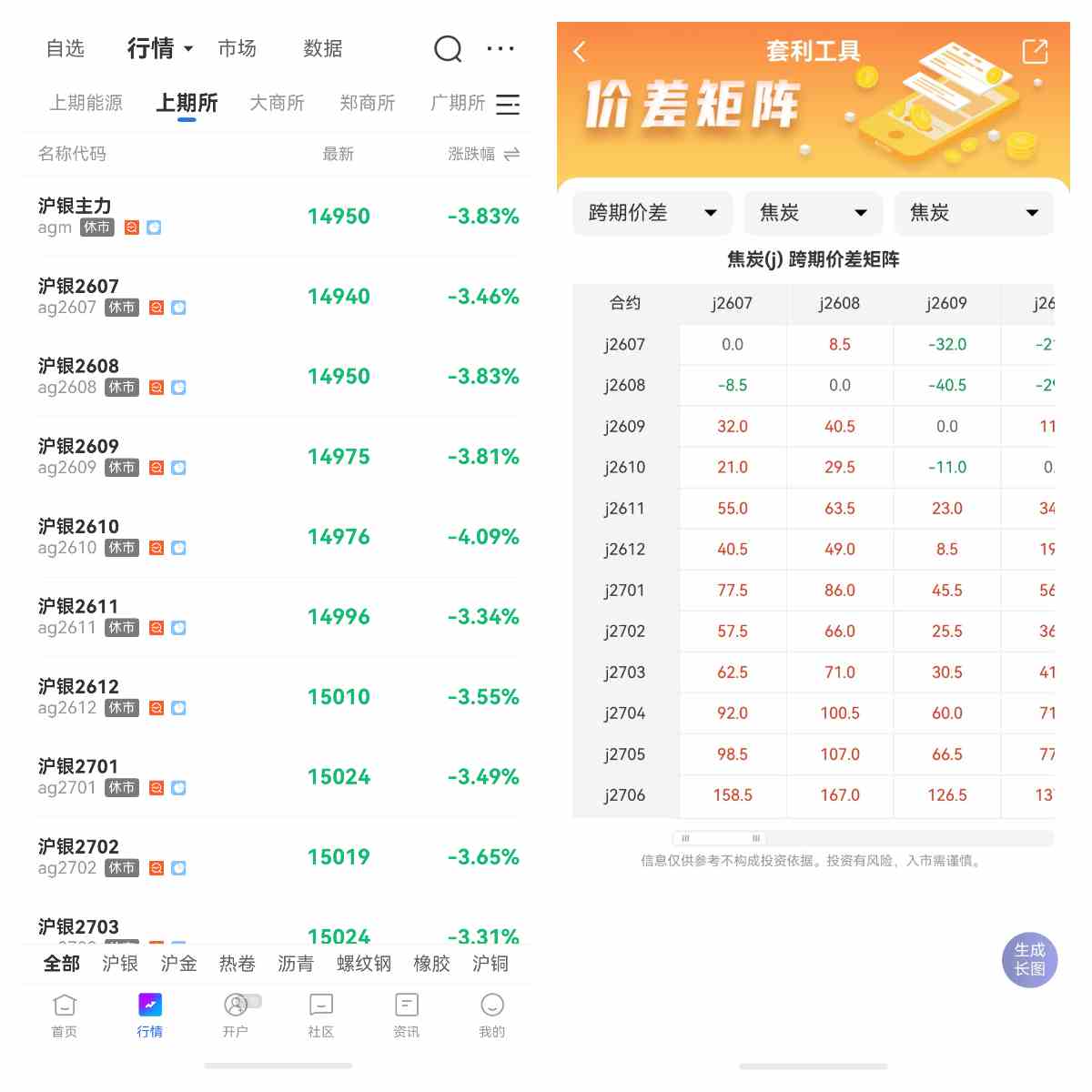Select the 上期能源 exchange tab
The image size is (1092, 1092).
86,103
